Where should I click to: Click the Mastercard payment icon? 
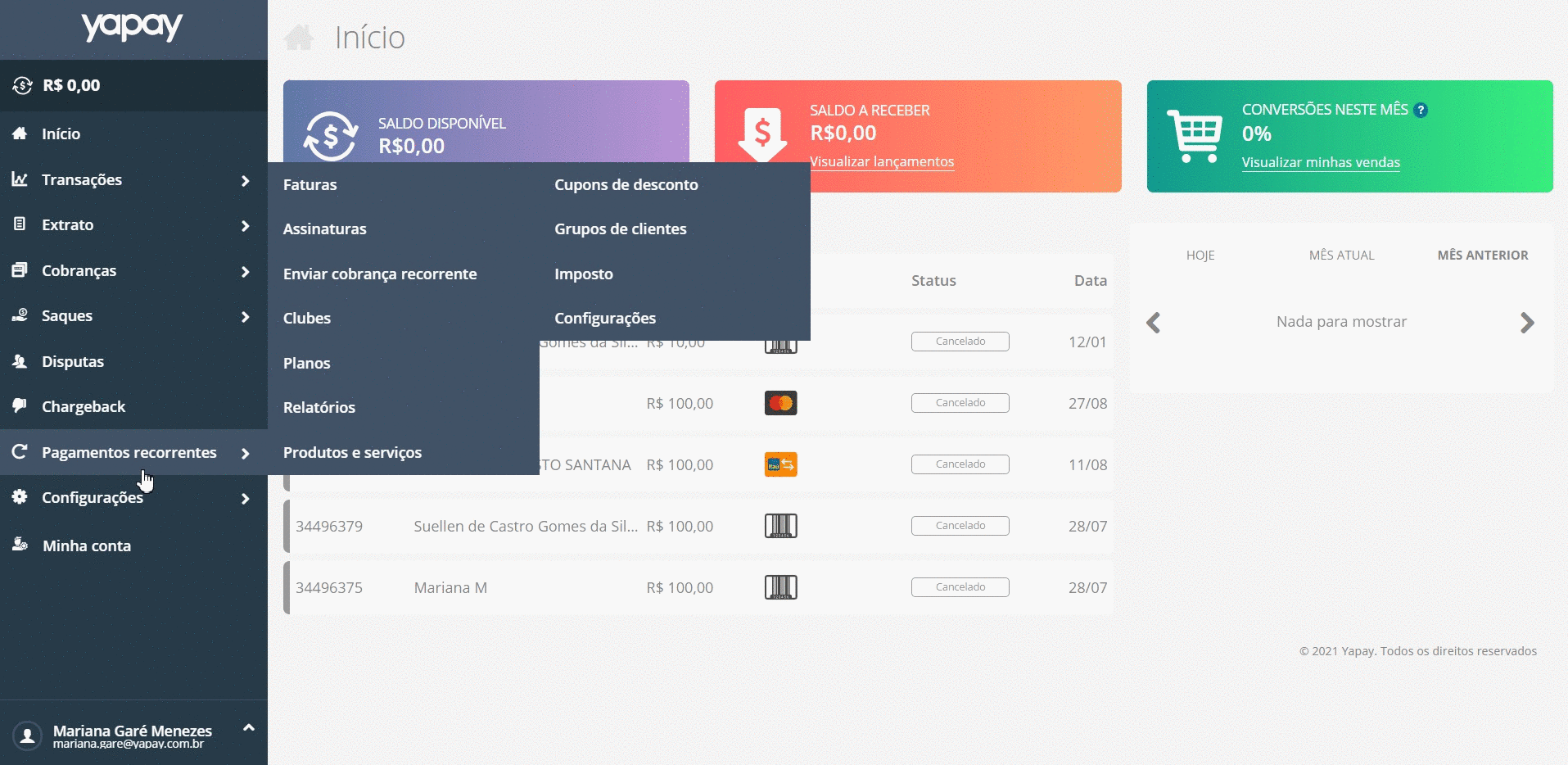click(x=780, y=403)
